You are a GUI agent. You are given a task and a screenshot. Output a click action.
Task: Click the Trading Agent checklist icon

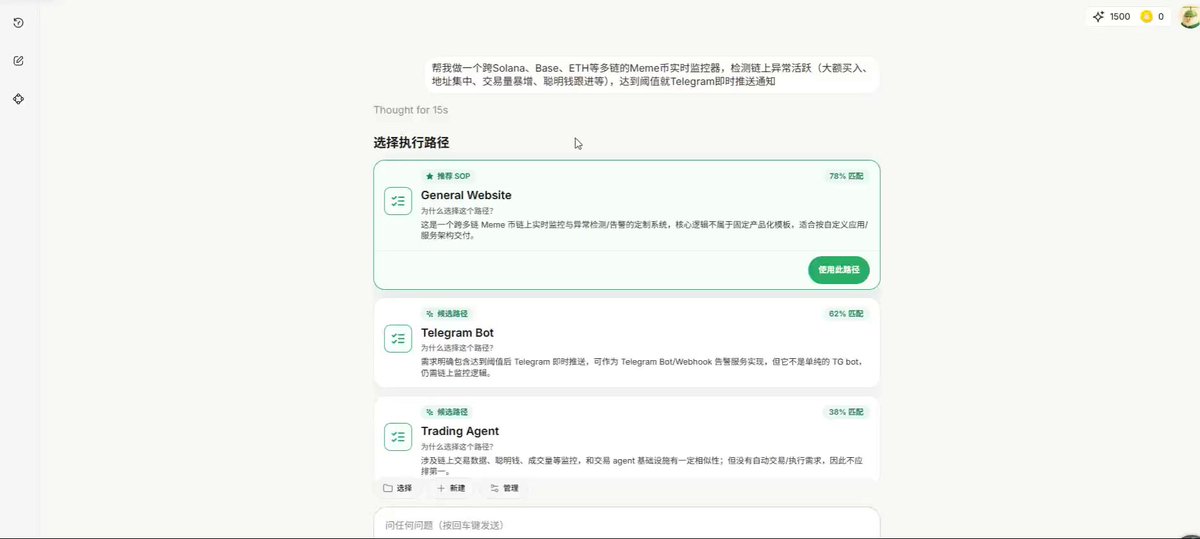coord(398,437)
